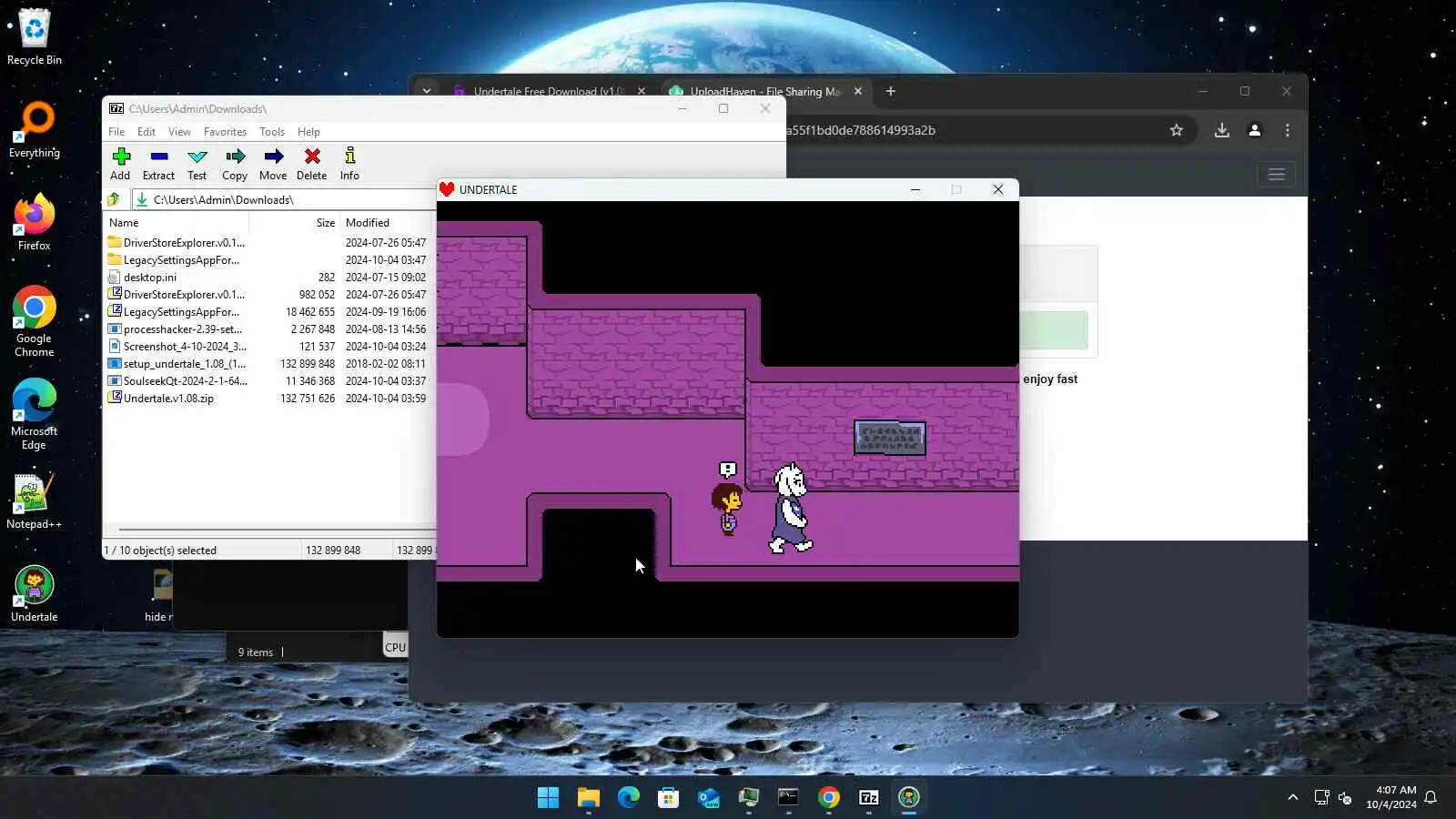Open File Explorer from the taskbar
1456x819 pixels.
(x=589, y=798)
